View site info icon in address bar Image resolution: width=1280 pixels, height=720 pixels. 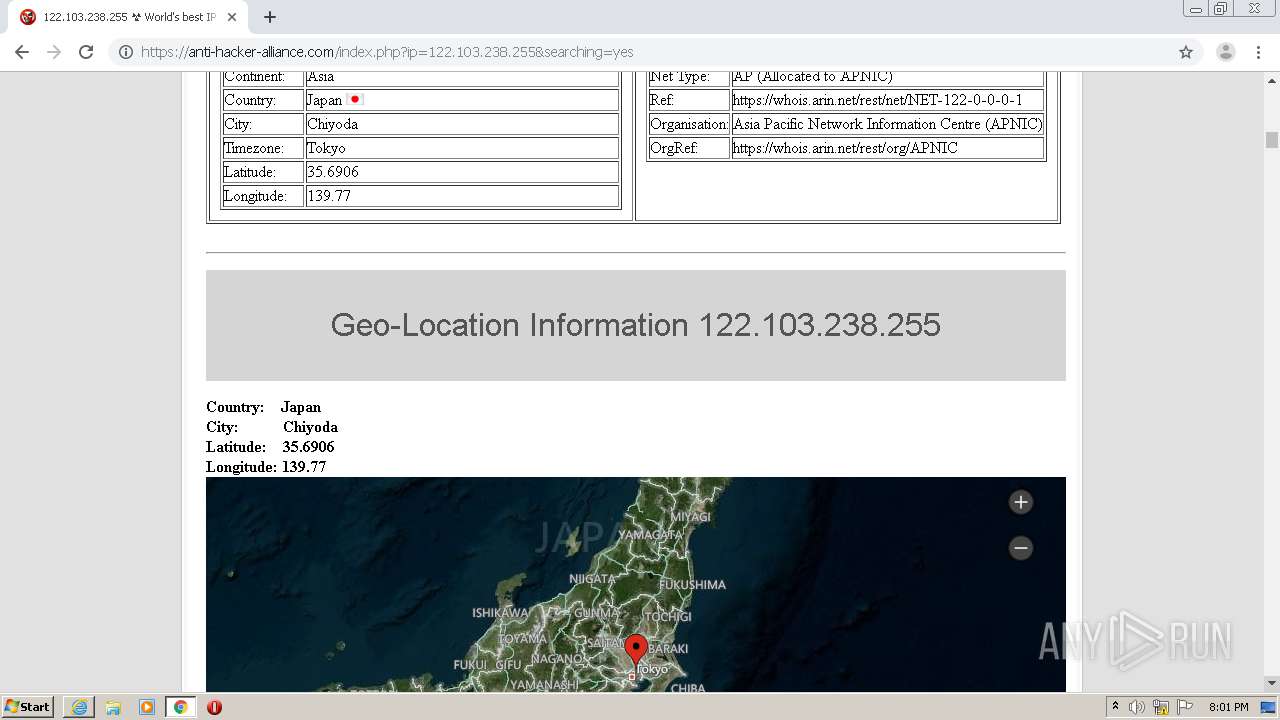coord(126,52)
